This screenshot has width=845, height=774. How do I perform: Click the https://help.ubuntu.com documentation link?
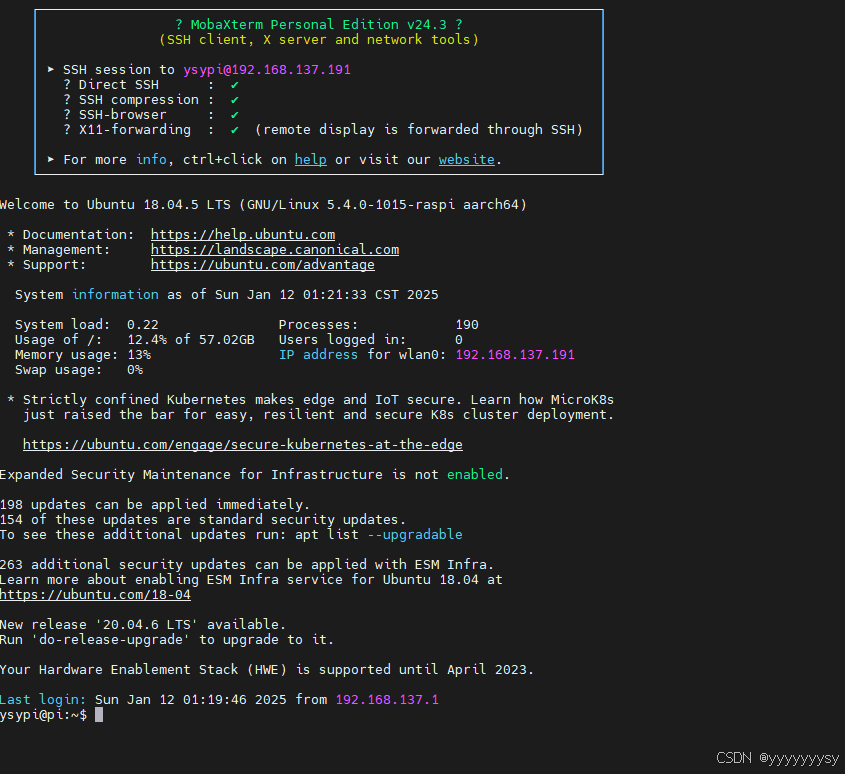pyautogui.click(x=243, y=235)
